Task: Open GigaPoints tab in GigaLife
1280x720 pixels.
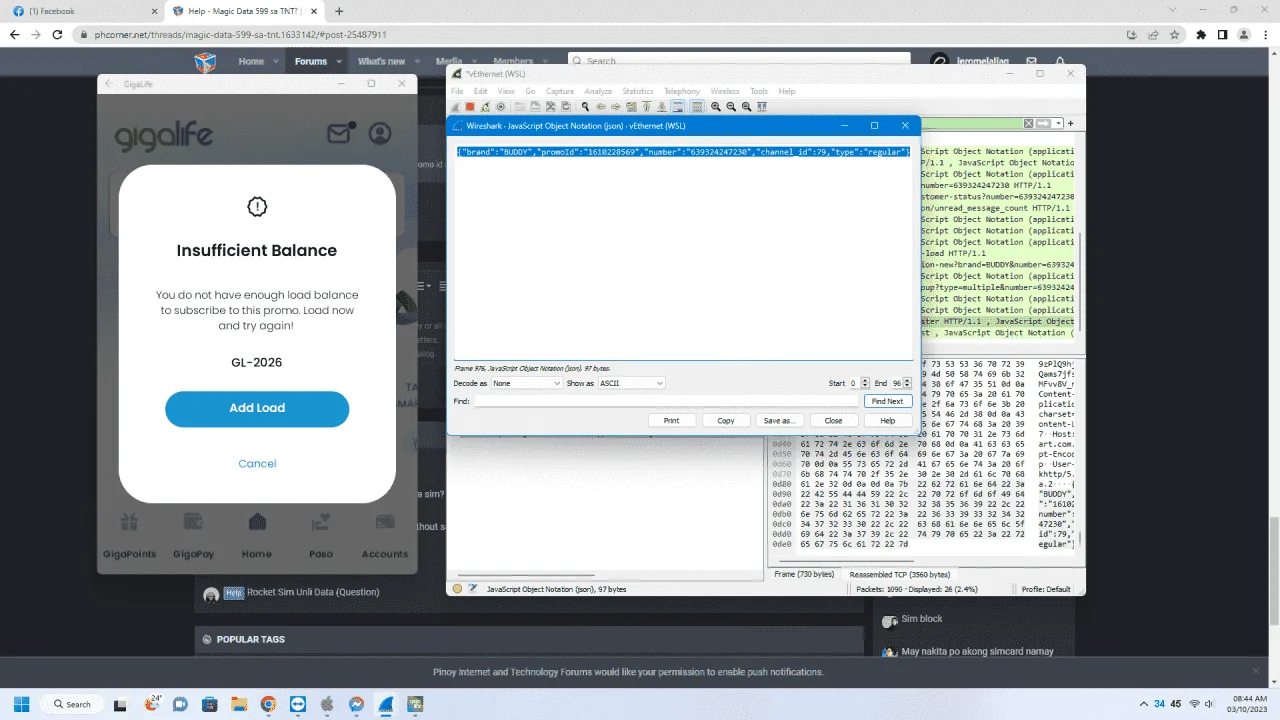Action: tap(129, 536)
